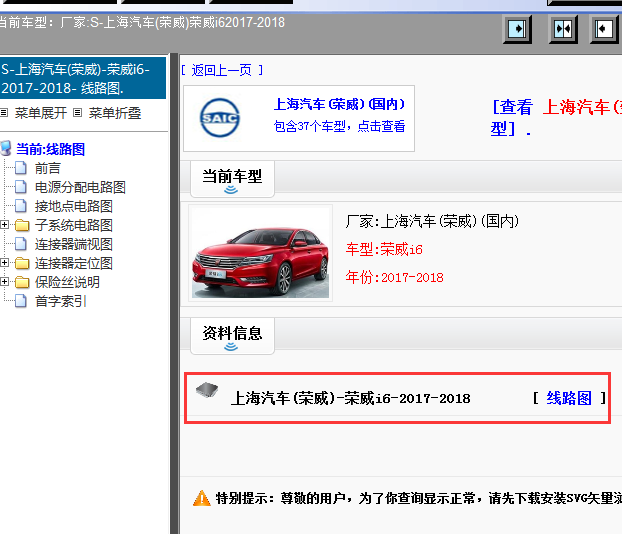The width and height of the screenshot is (622, 534).
Task: Click the 菜单折叠 collapse-menu icon
Action: click(x=78, y=113)
